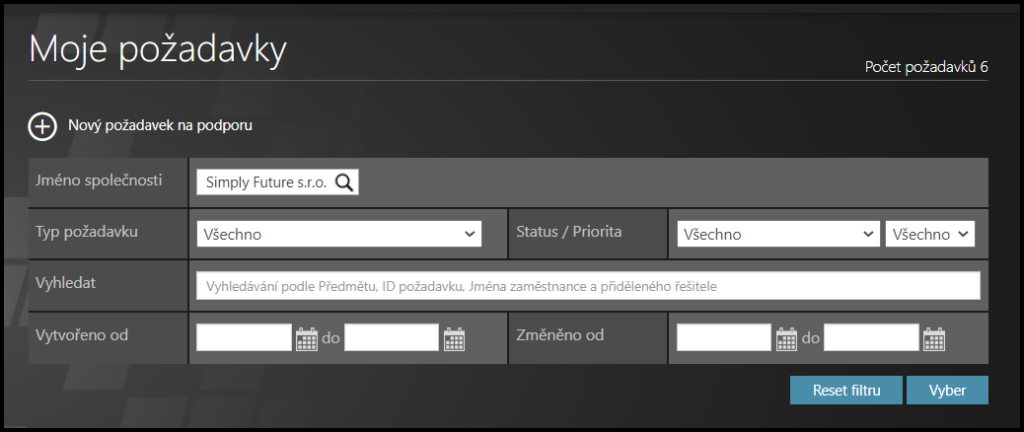Click the Moje požadavky page heading
1024x432 pixels.
pos(158,49)
